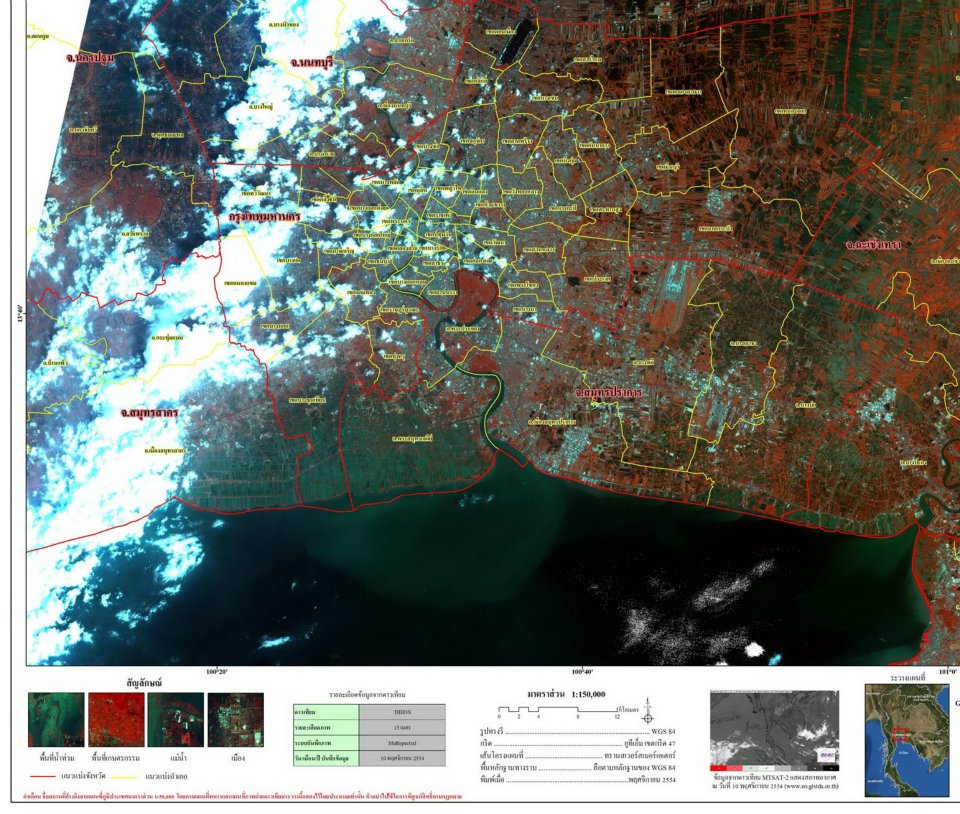Click the legend label แนวแบ่งจังหวัด
Image resolution: width=960 pixels, height=814 pixels.
81,776
